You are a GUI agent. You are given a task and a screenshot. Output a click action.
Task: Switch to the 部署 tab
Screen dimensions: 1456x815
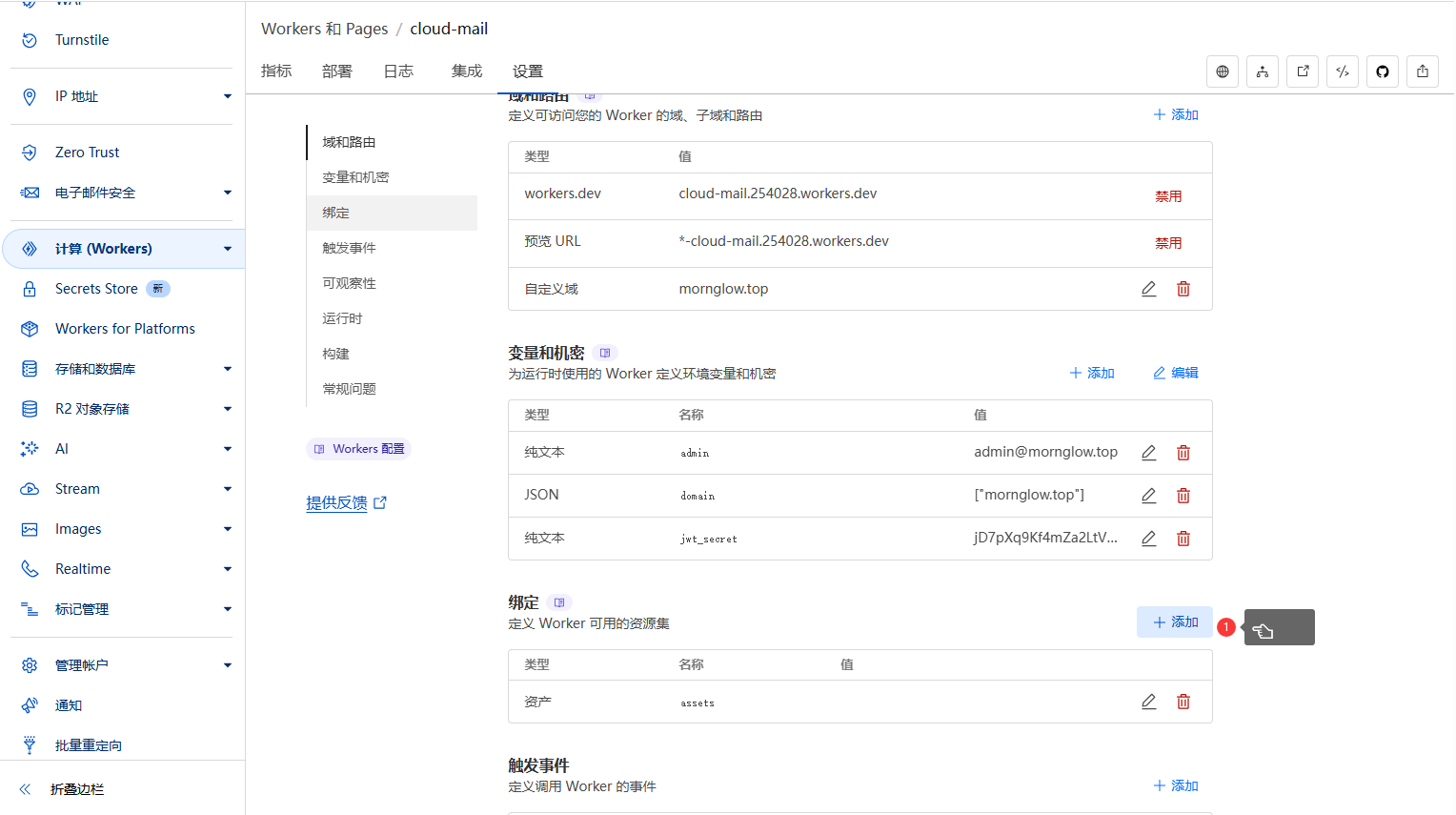pyautogui.click(x=336, y=71)
